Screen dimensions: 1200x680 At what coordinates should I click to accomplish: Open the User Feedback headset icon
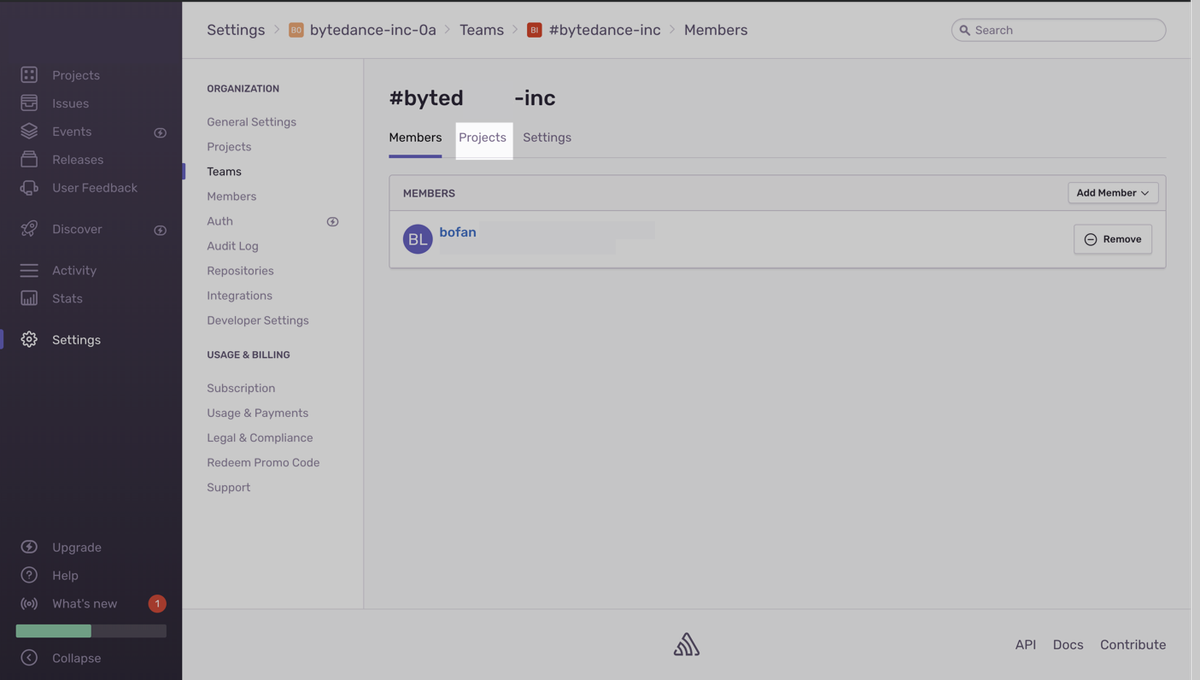[x=29, y=187]
